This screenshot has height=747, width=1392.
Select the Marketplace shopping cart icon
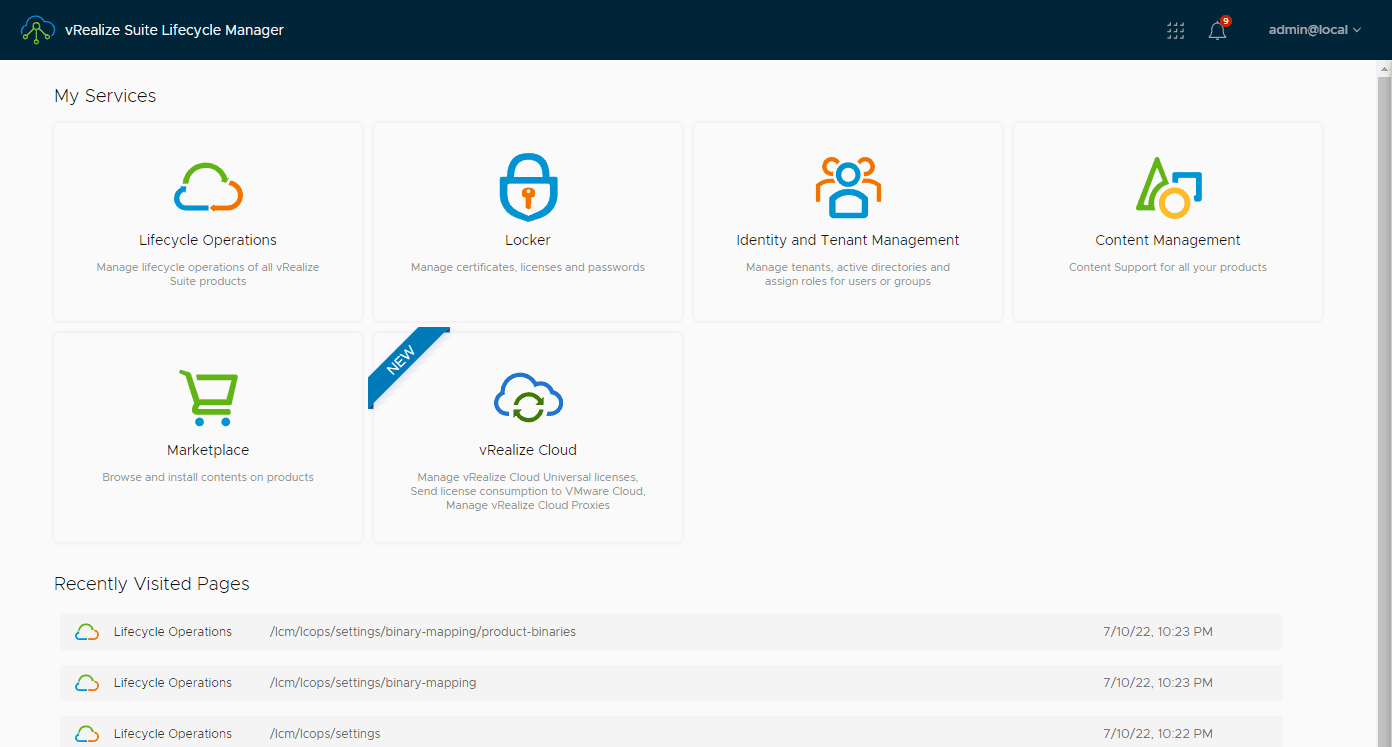207,397
